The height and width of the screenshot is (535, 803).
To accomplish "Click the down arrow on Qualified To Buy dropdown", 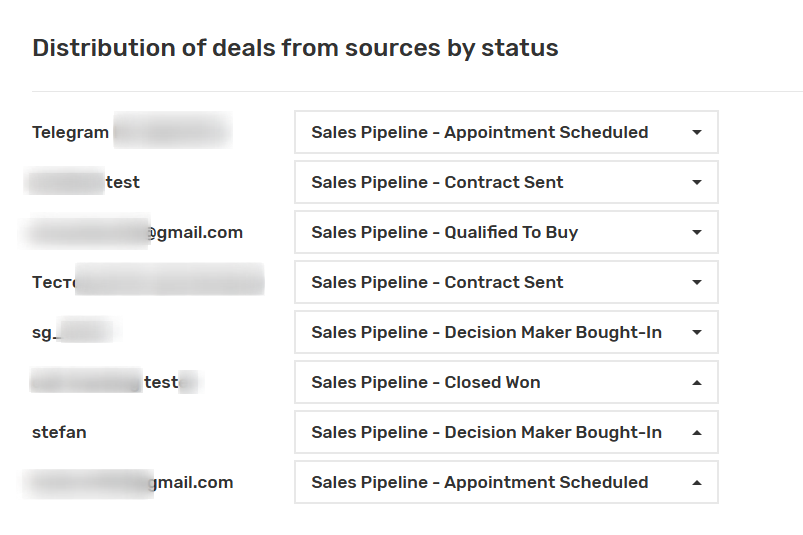I will tap(697, 232).
